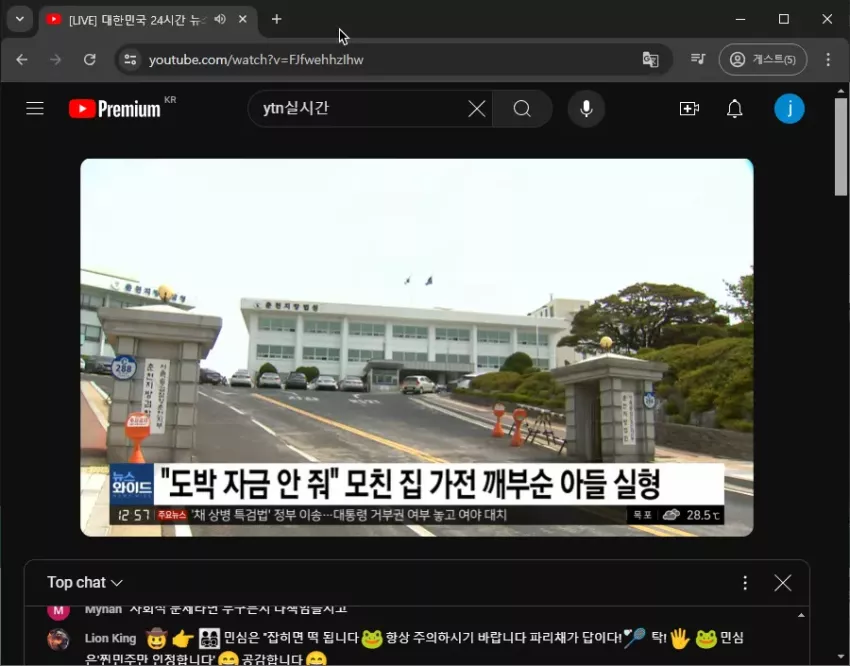Screen dimensions: 850x666
Task: Run search with magnifier button
Action: pos(522,108)
